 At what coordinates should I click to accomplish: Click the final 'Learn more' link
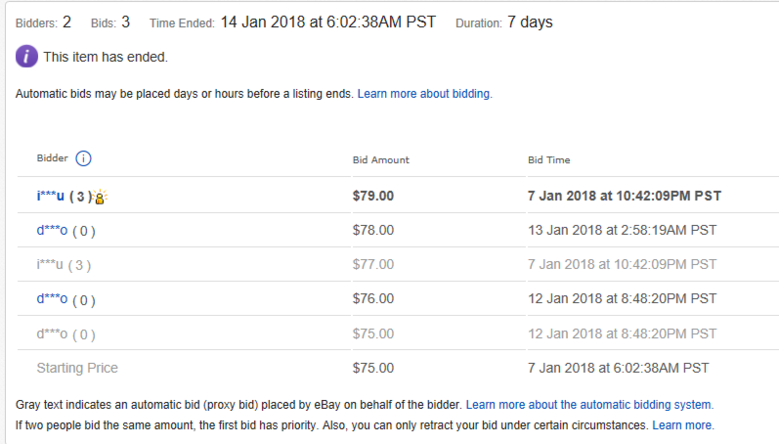click(683, 426)
